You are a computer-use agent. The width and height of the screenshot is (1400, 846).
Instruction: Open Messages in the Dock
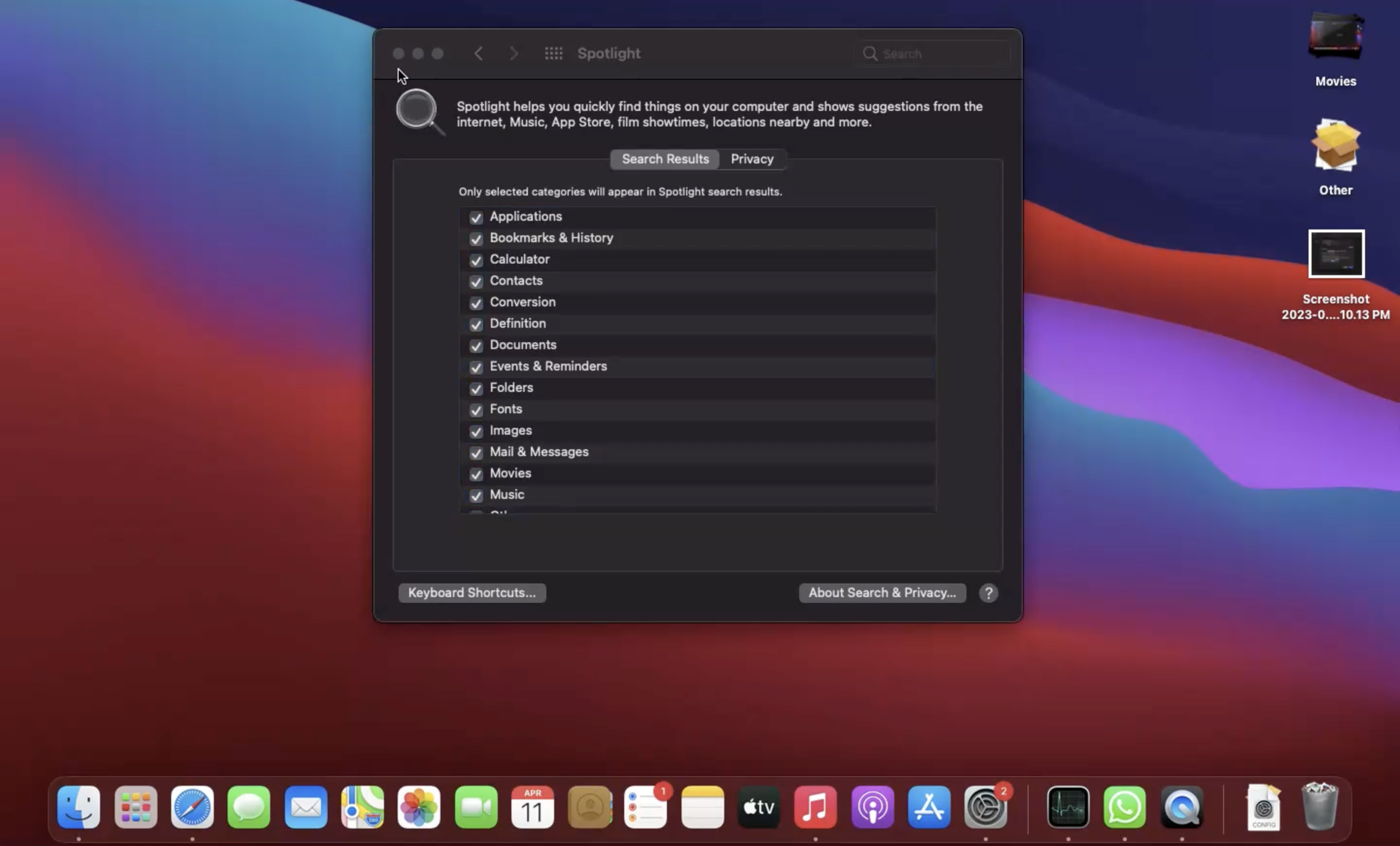point(249,807)
